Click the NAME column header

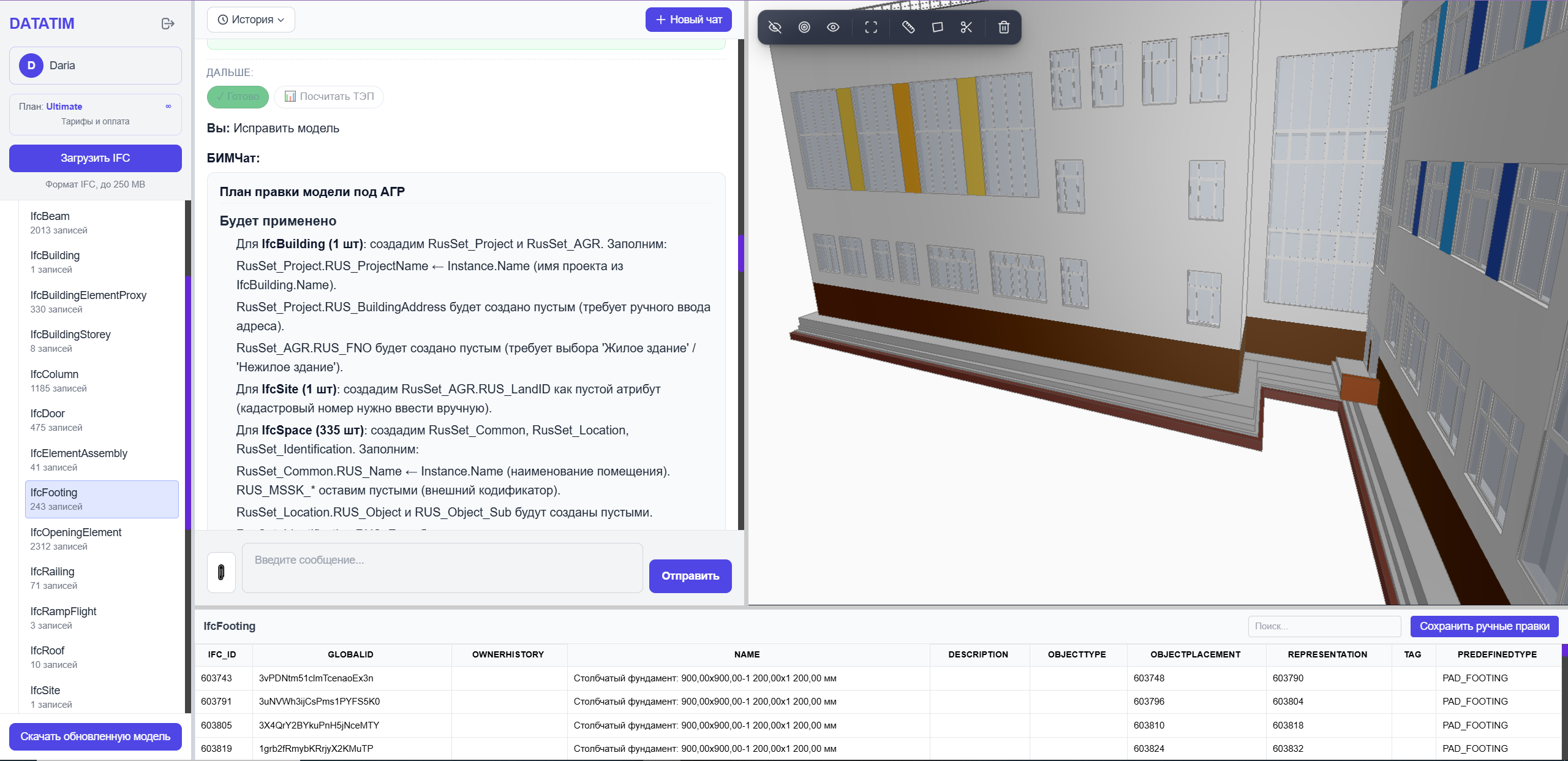pyautogui.click(x=747, y=654)
